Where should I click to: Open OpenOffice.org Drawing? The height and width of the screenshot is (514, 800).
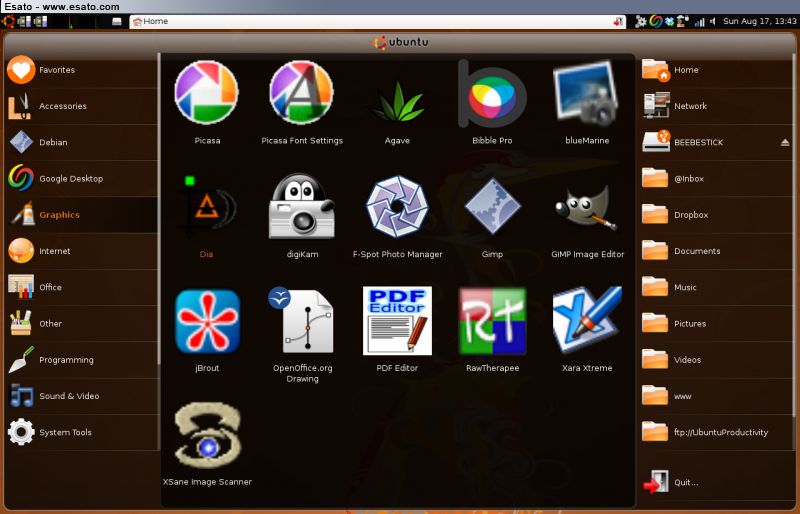(302, 334)
